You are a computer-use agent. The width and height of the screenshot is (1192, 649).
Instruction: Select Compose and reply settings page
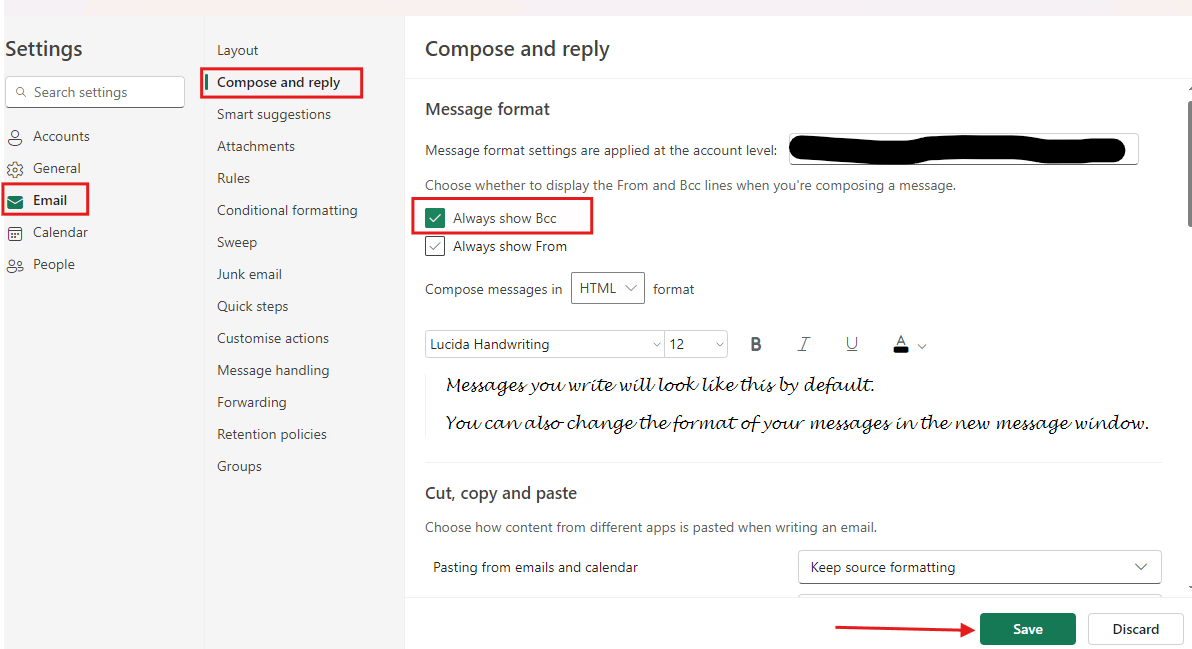tap(278, 82)
